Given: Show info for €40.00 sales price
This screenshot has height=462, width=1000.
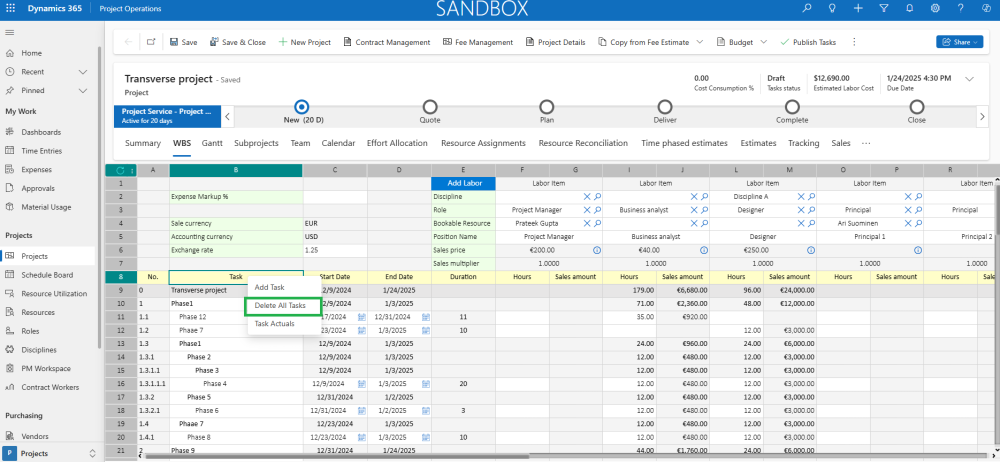Looking at the screenshot, I should coord(704,250).
